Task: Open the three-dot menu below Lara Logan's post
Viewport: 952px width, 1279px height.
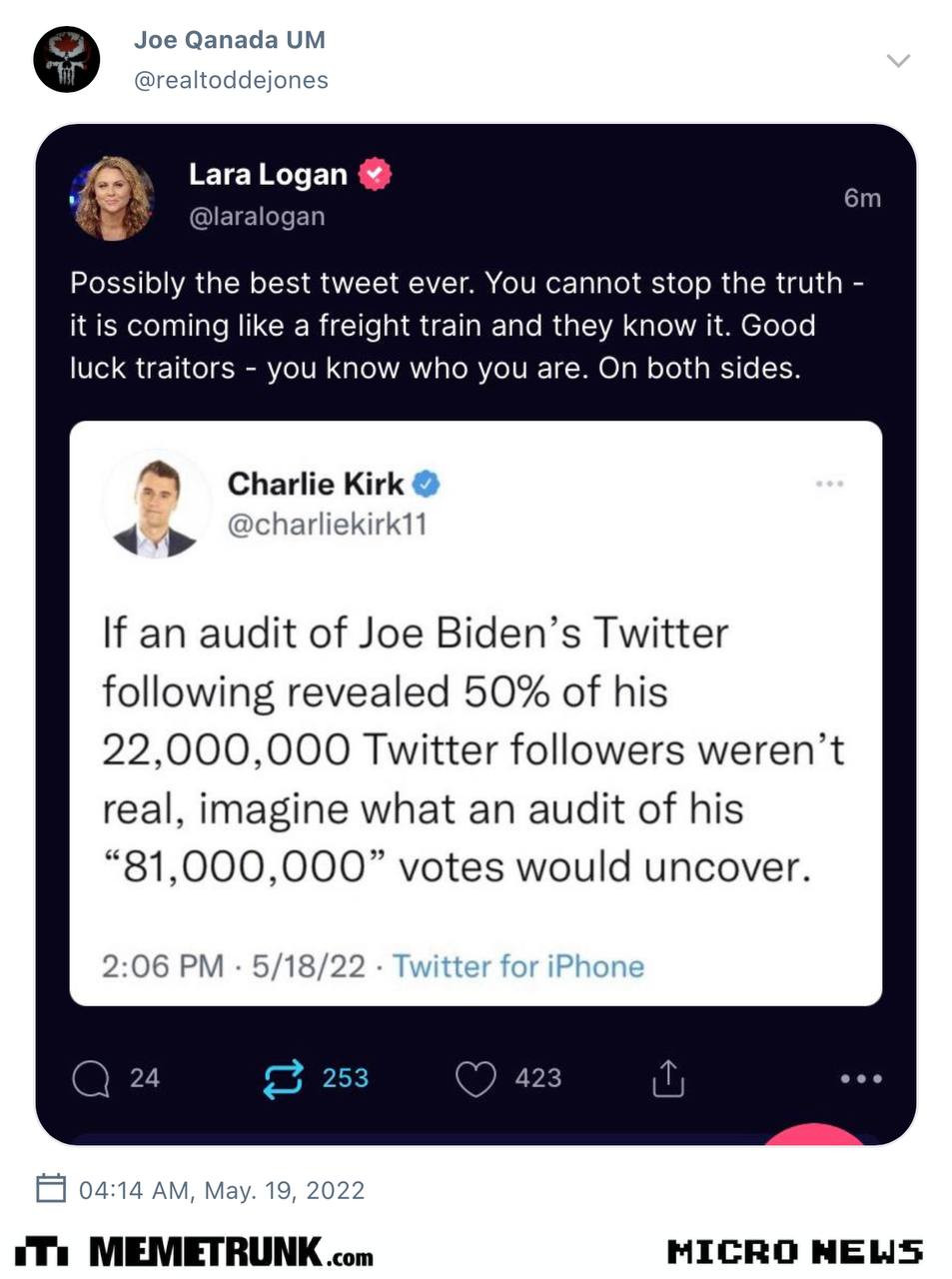Action: pos(860,1079)
